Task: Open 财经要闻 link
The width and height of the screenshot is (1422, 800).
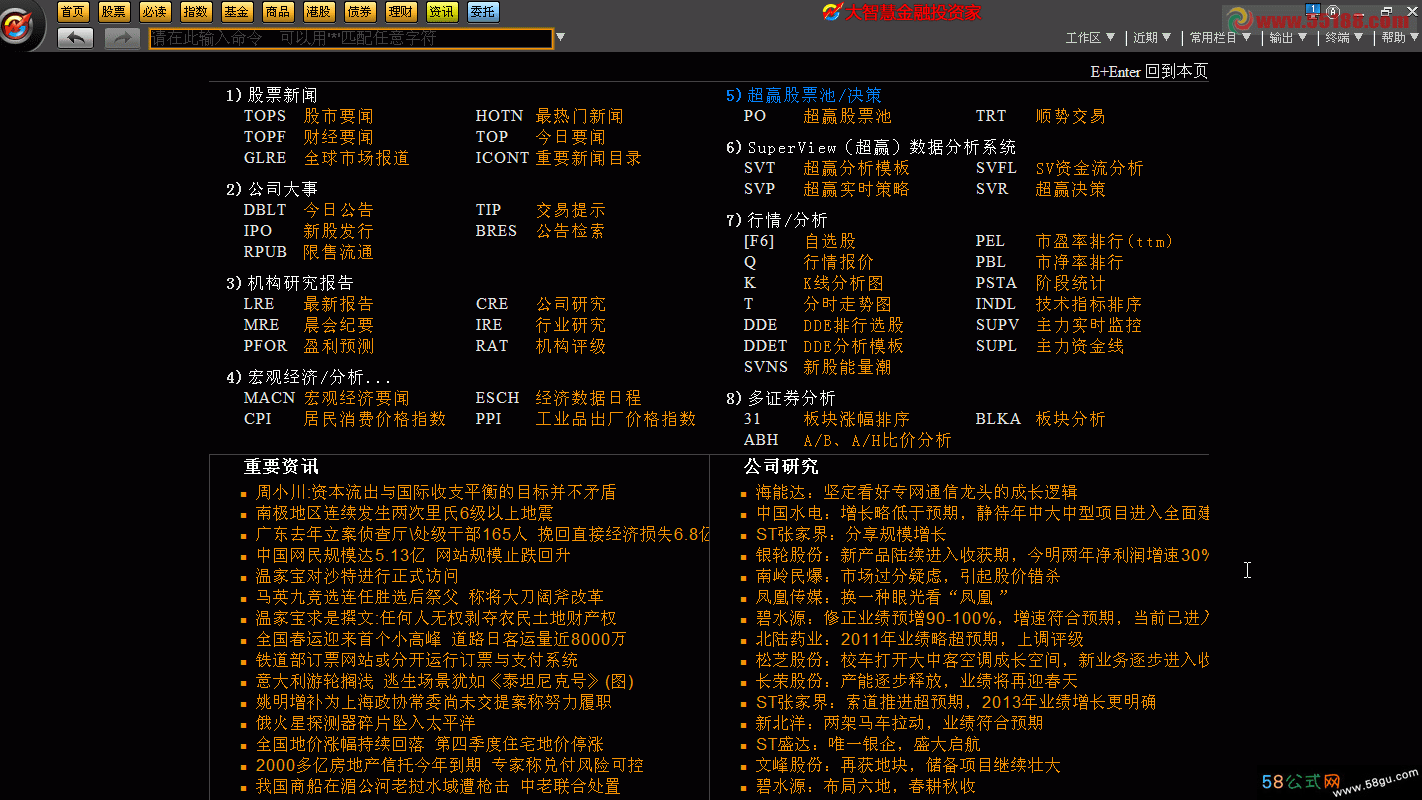Action: [x=339, y=137]
